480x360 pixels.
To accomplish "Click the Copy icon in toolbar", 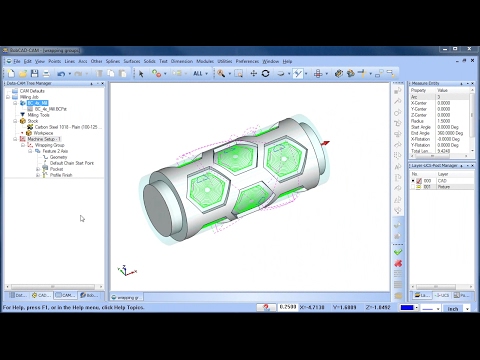I will pyautogui.click(x=111, y=73).
